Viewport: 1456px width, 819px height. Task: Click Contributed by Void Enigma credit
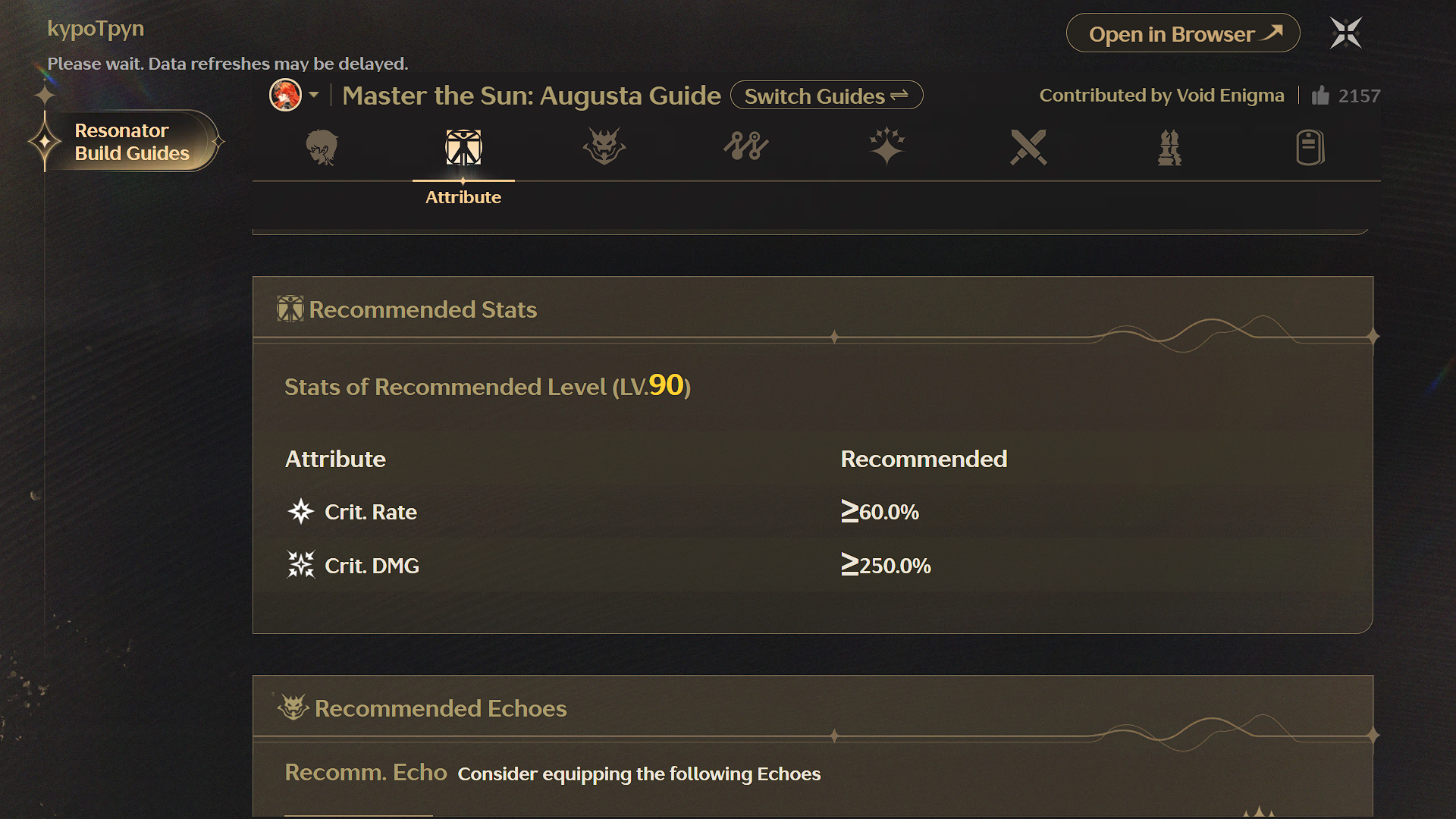click(1161, 96)
